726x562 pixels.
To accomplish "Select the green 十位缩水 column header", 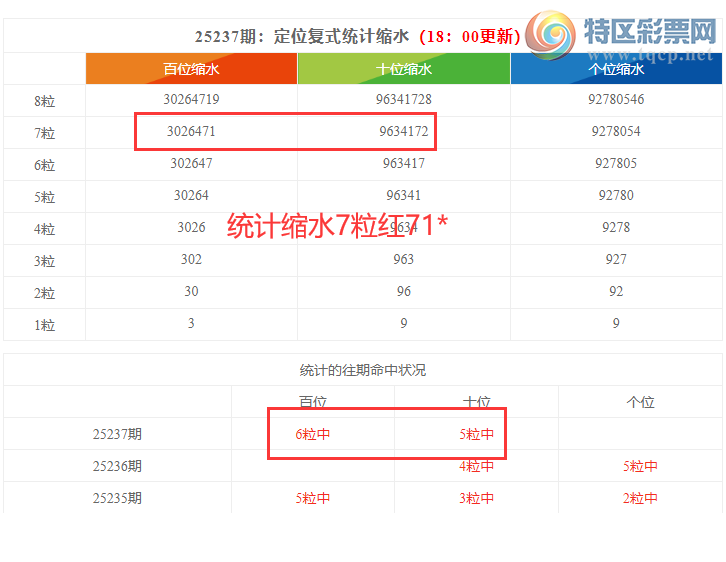I will point(404,69).
